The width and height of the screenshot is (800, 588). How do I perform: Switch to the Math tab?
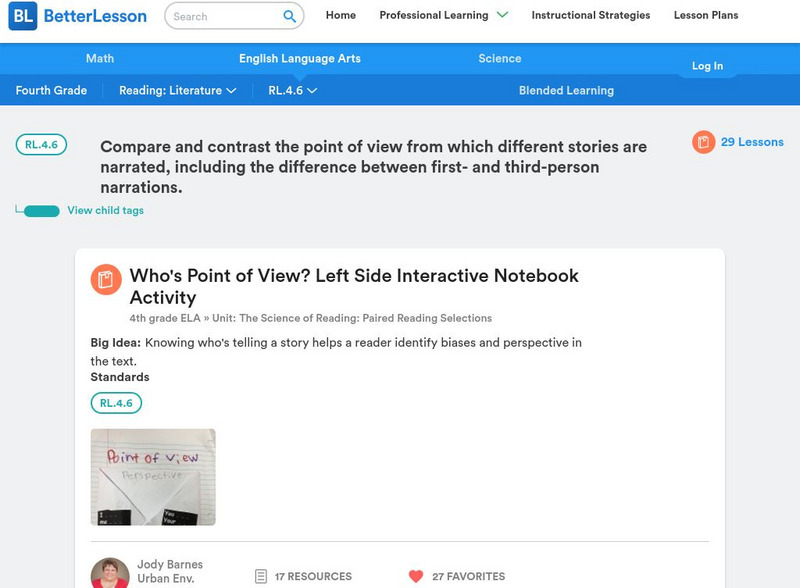pos(100,59)
